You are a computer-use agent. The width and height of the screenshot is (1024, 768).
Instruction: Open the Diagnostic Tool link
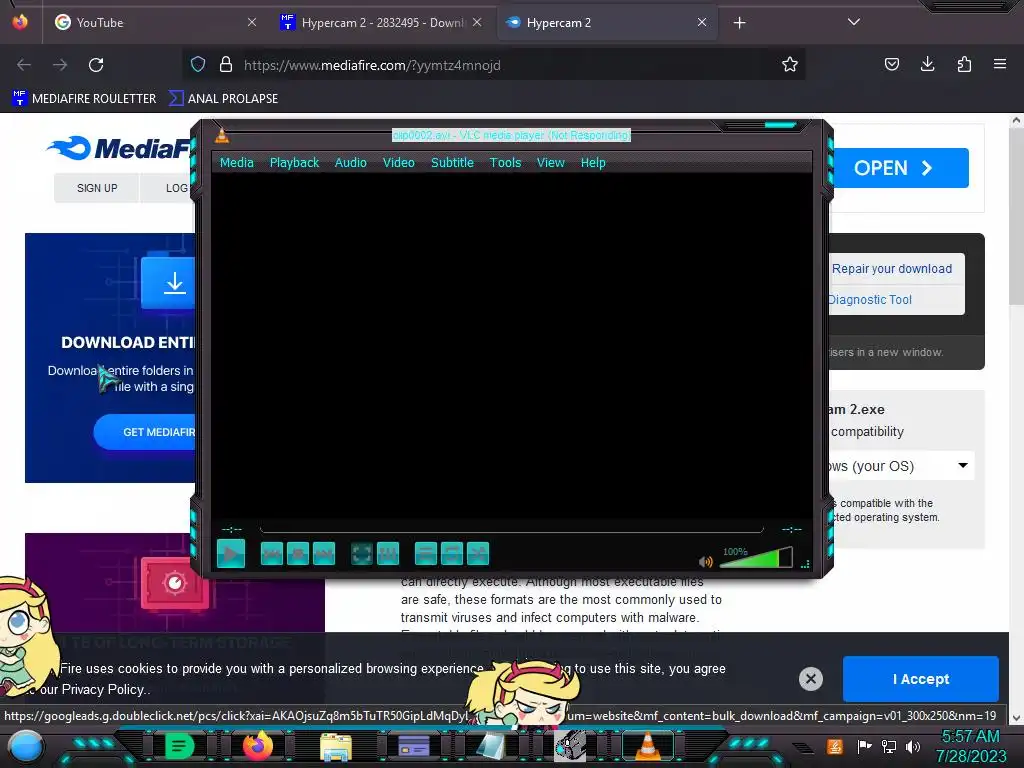870,300
